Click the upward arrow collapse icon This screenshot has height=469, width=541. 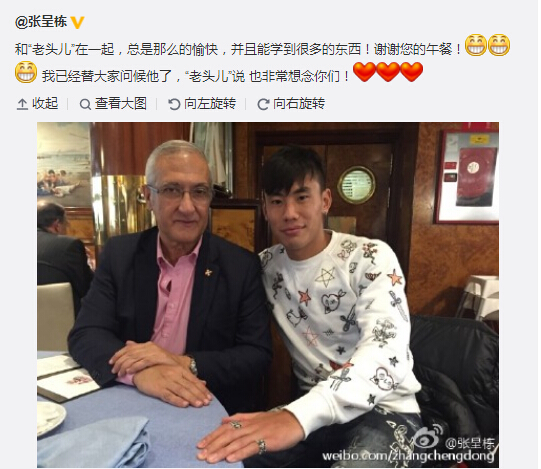pyautogui.click(x=22, y=104)
